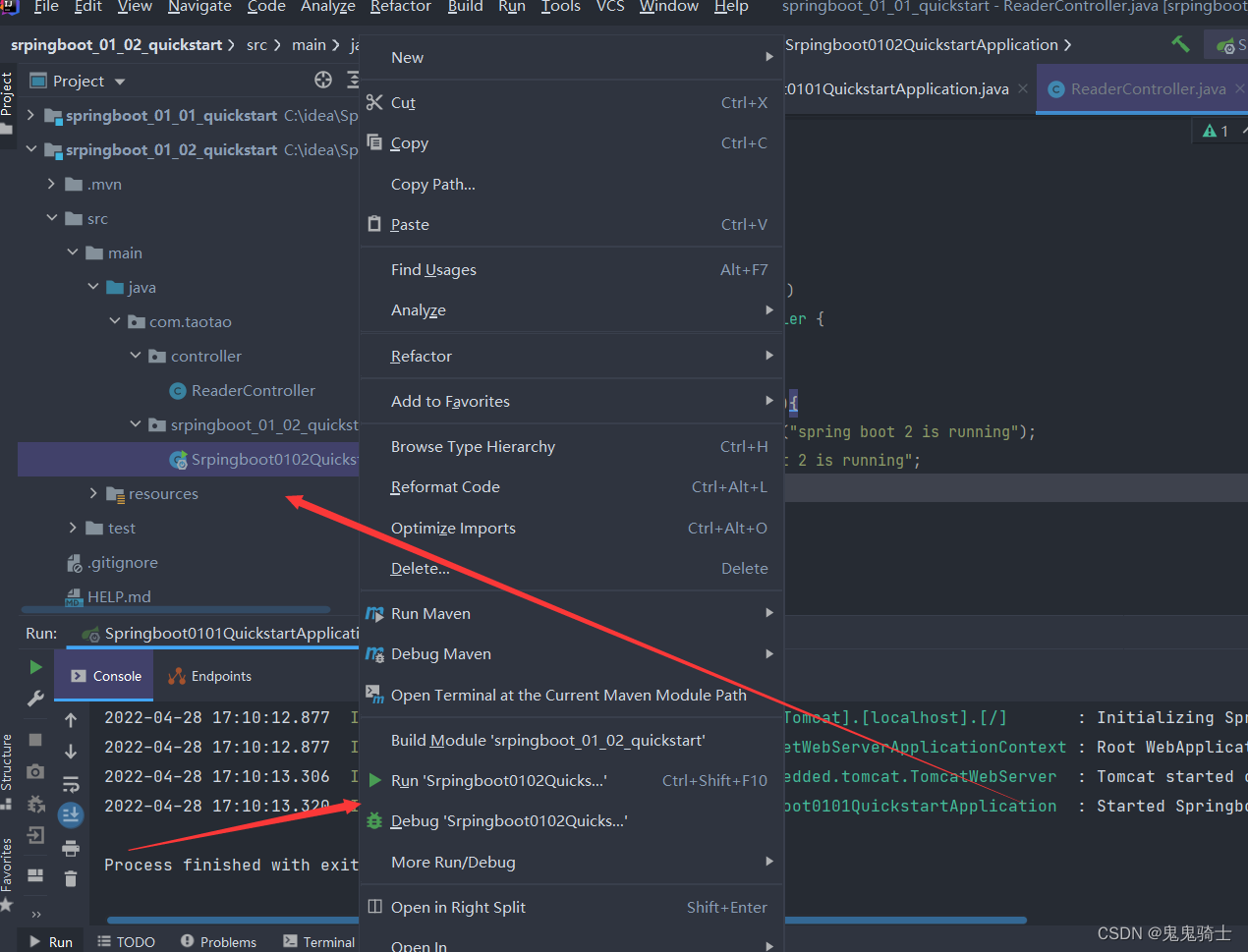This screenshot has height=952, width=1248.
Task: Click the Exit process icon in Run panel
Action: coord(36,835)
